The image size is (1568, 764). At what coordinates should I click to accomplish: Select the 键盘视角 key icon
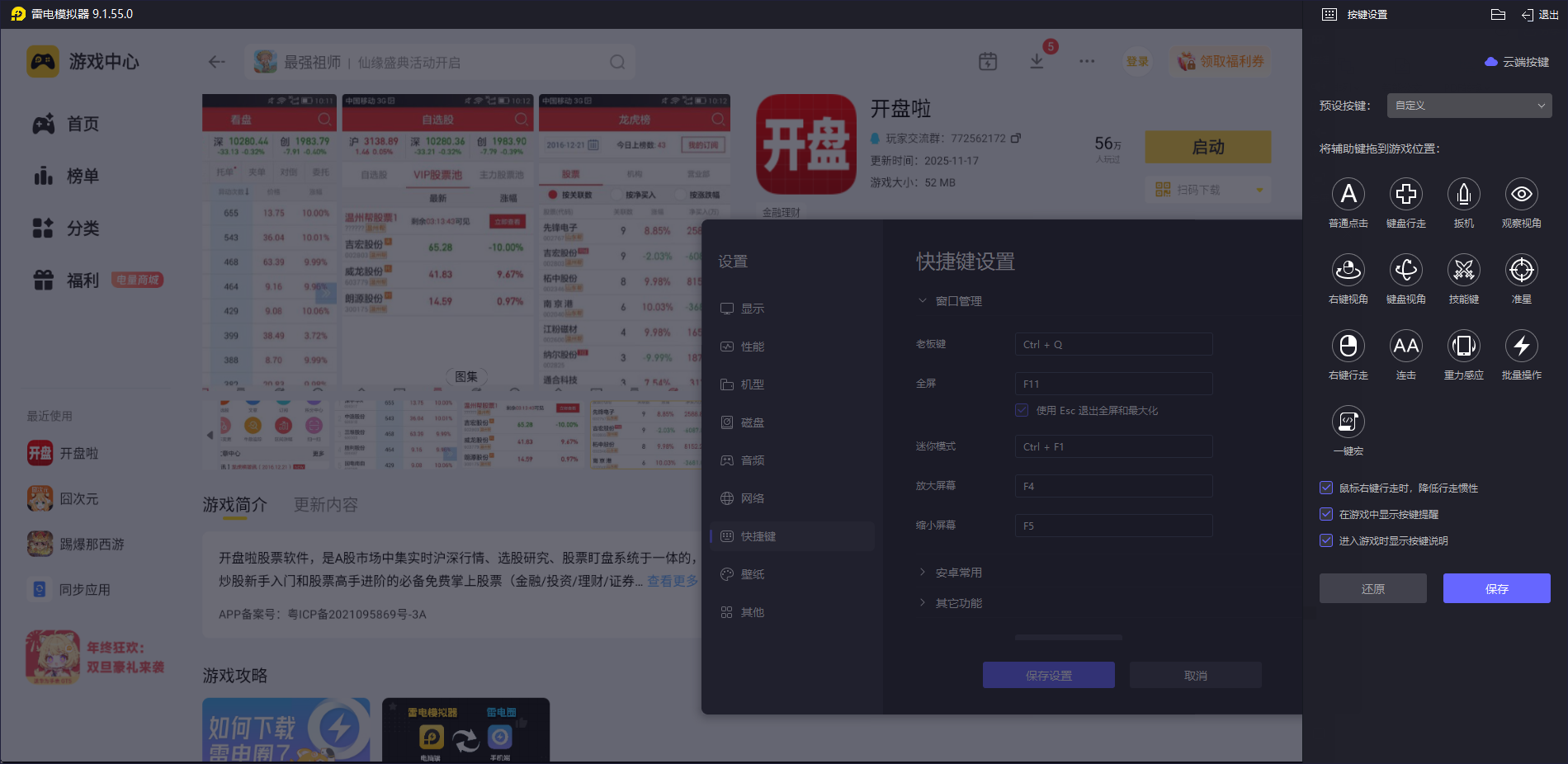click(x=1405, y=270)
